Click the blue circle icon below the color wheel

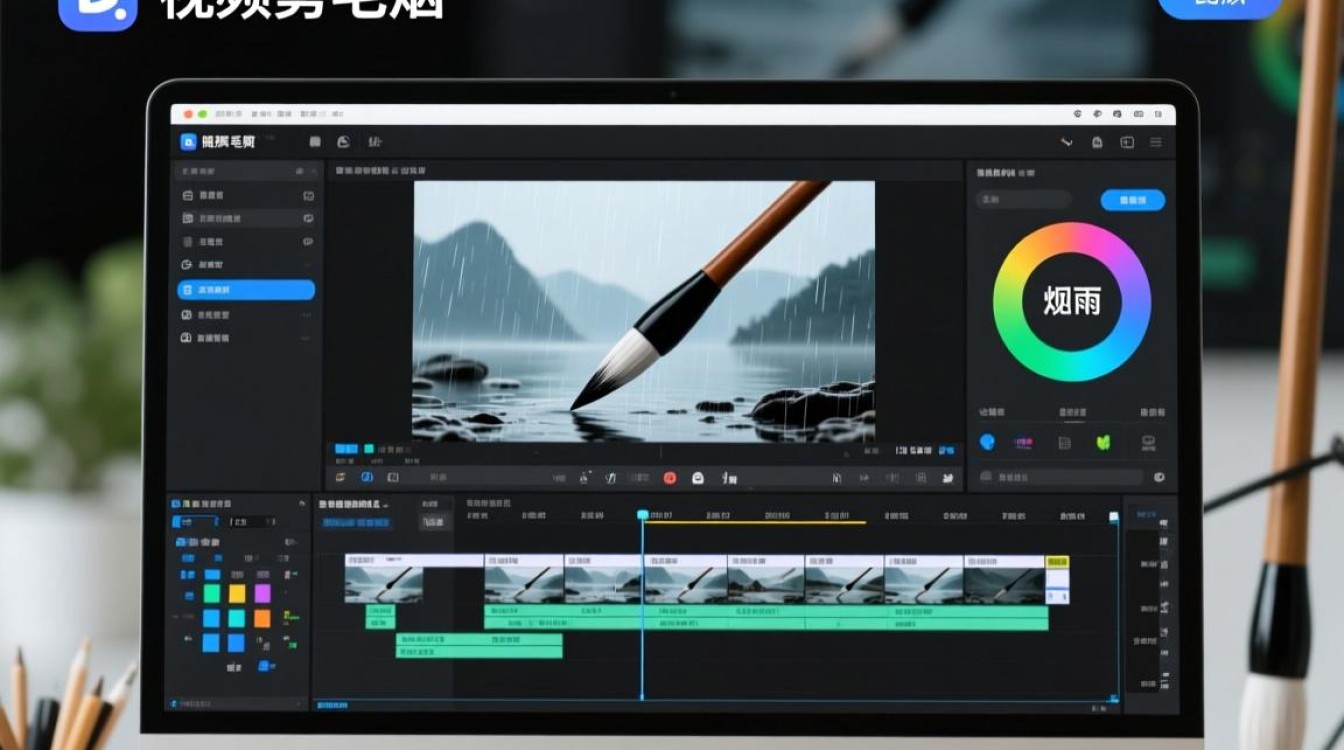click(988, 442)
